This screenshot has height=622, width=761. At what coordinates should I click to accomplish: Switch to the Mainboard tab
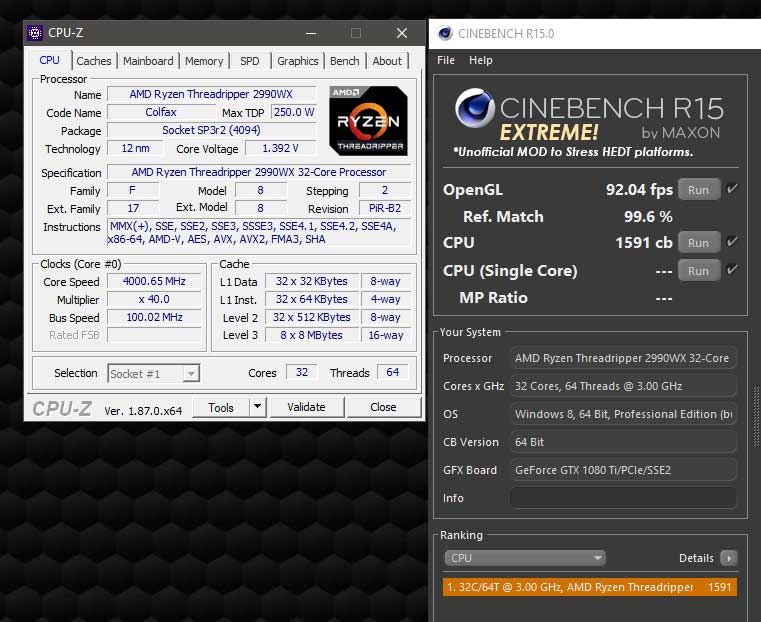click(148, 61)
